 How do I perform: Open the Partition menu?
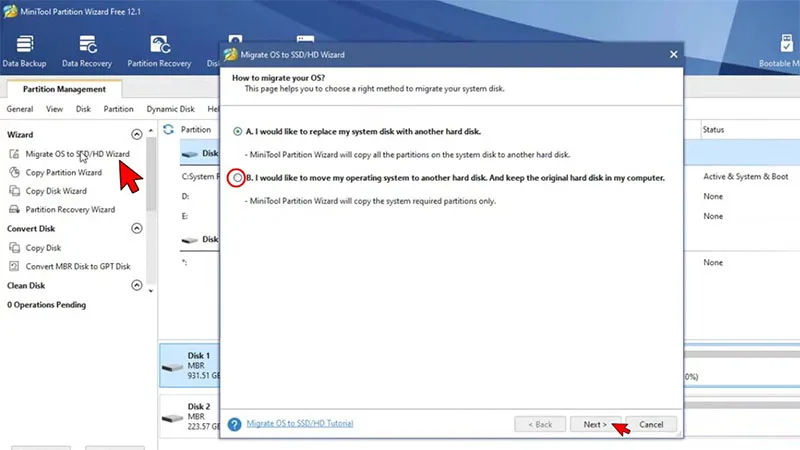point(118,109)
